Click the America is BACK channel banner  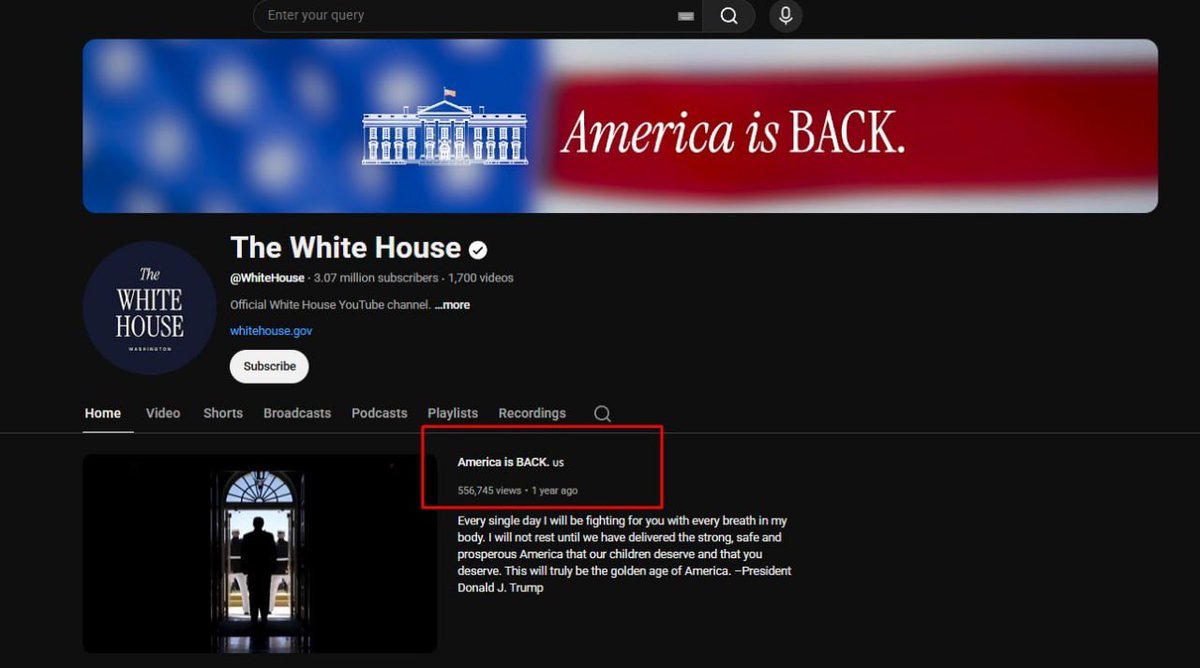pyautogui.click(x=620, y=126)
